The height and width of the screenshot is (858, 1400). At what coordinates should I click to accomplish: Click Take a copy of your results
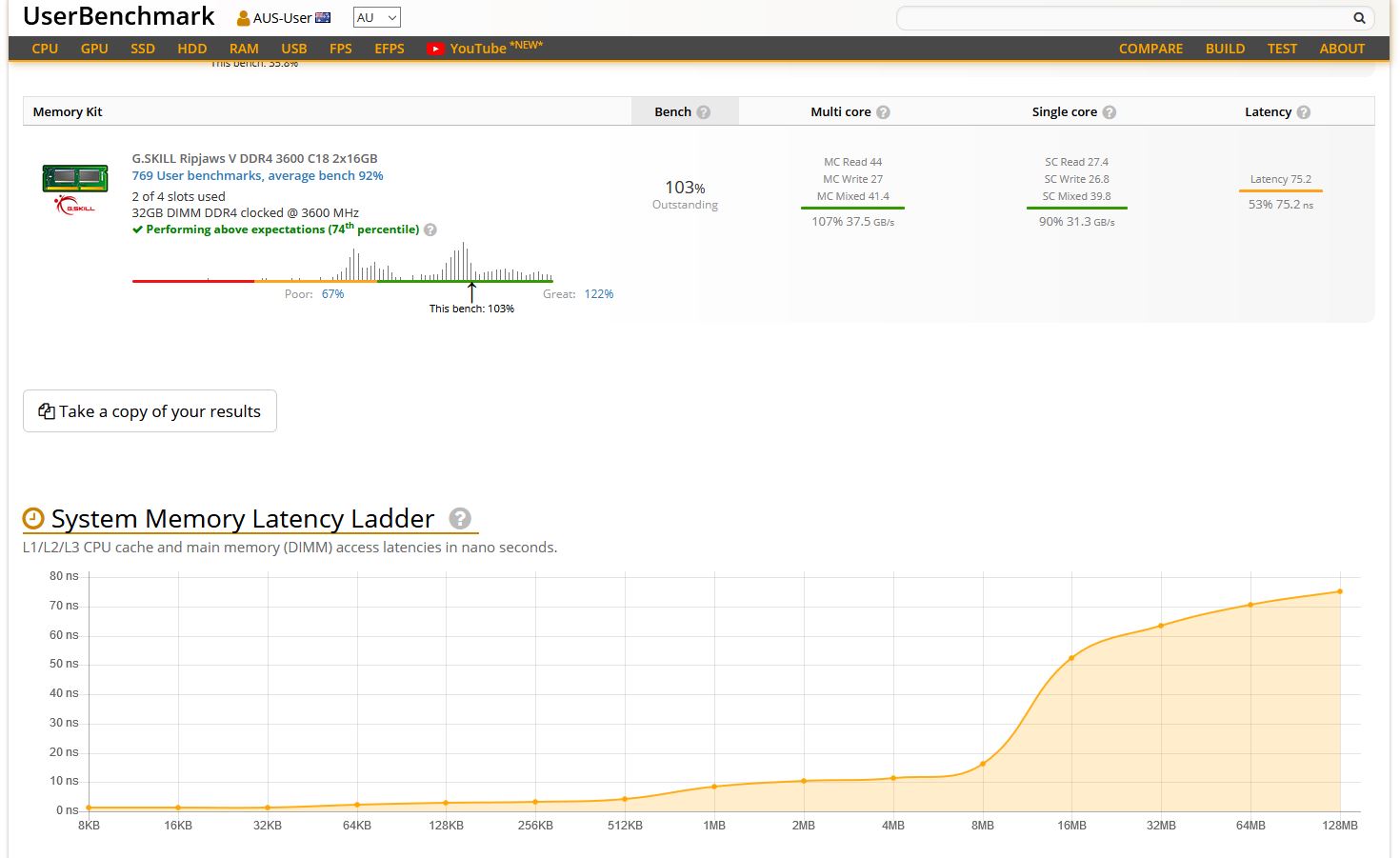[x=150, y=411]
